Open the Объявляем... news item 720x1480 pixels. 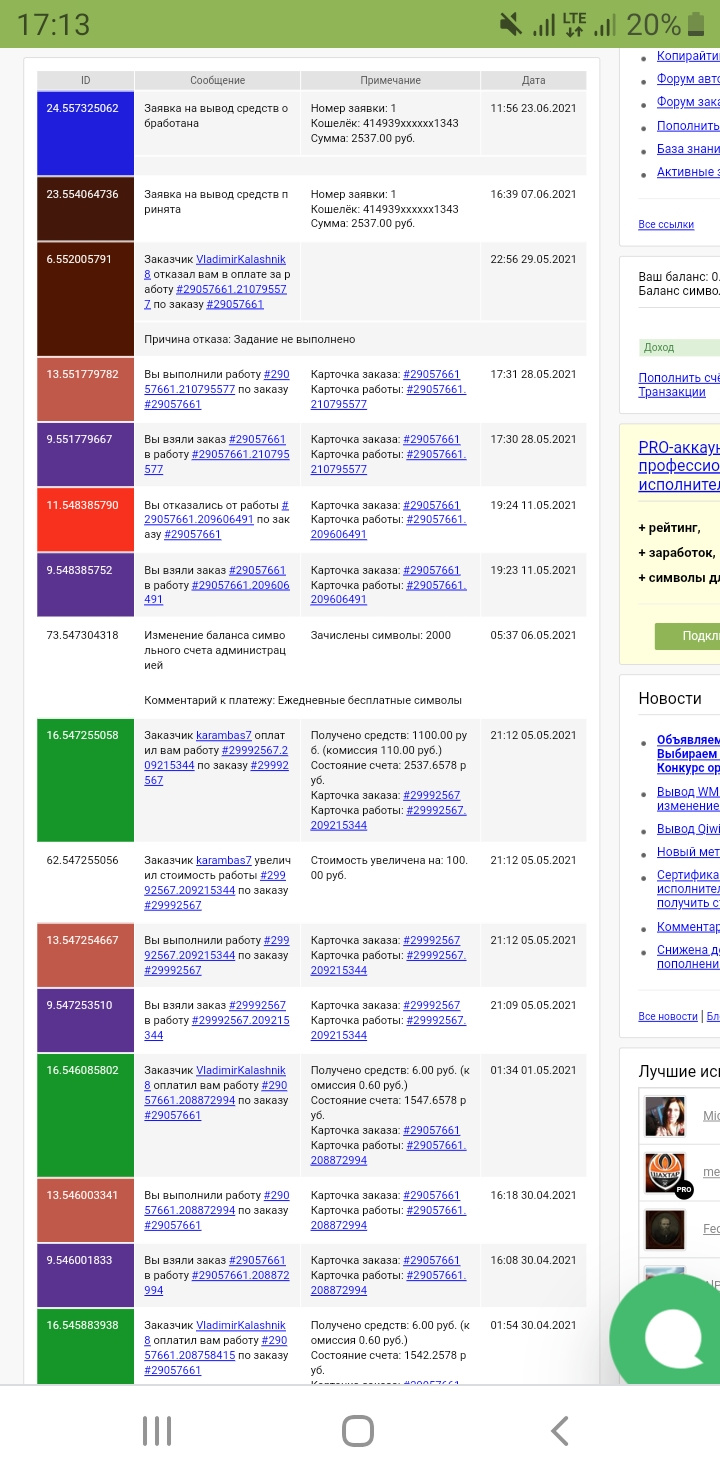tap(688, 755)
